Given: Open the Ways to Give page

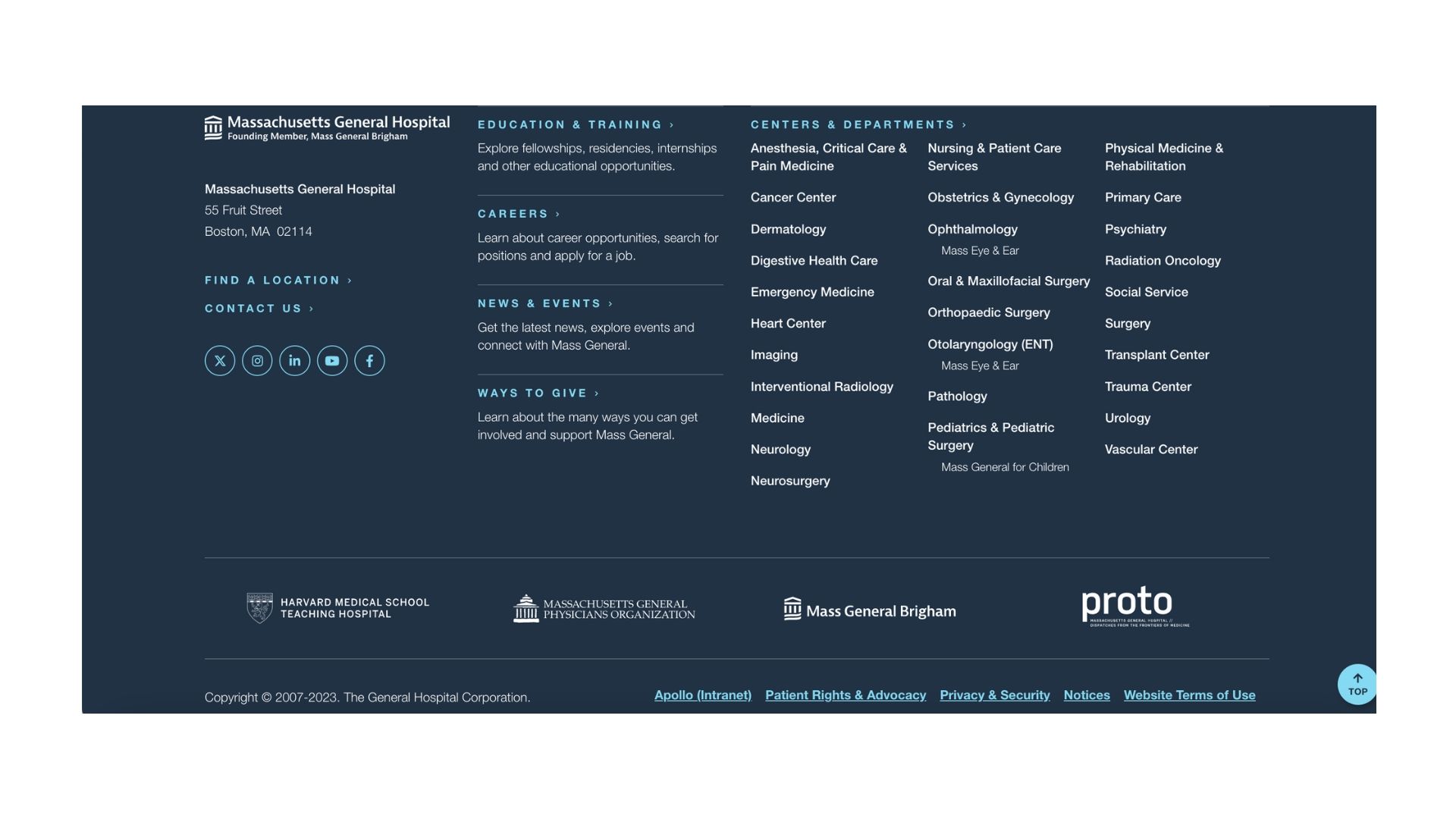Looking at the screenshot, I should (535, 393).
